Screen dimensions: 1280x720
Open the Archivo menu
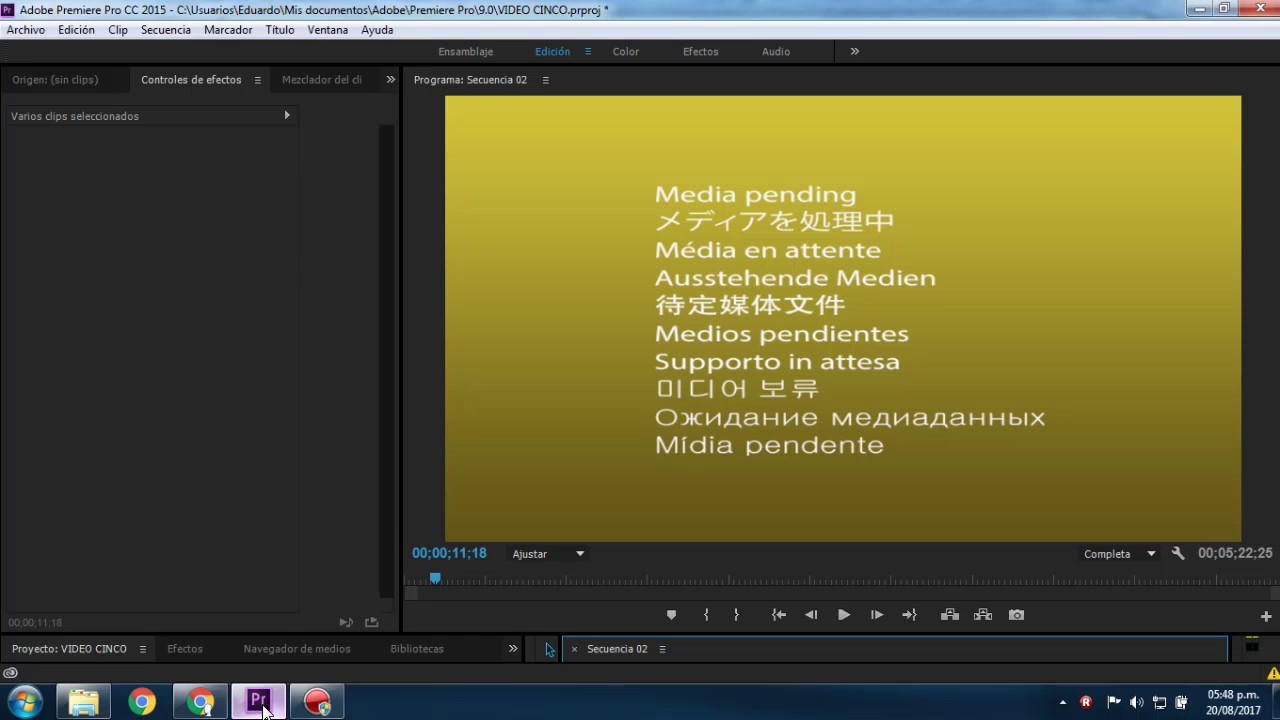click(x=26, y=30)
